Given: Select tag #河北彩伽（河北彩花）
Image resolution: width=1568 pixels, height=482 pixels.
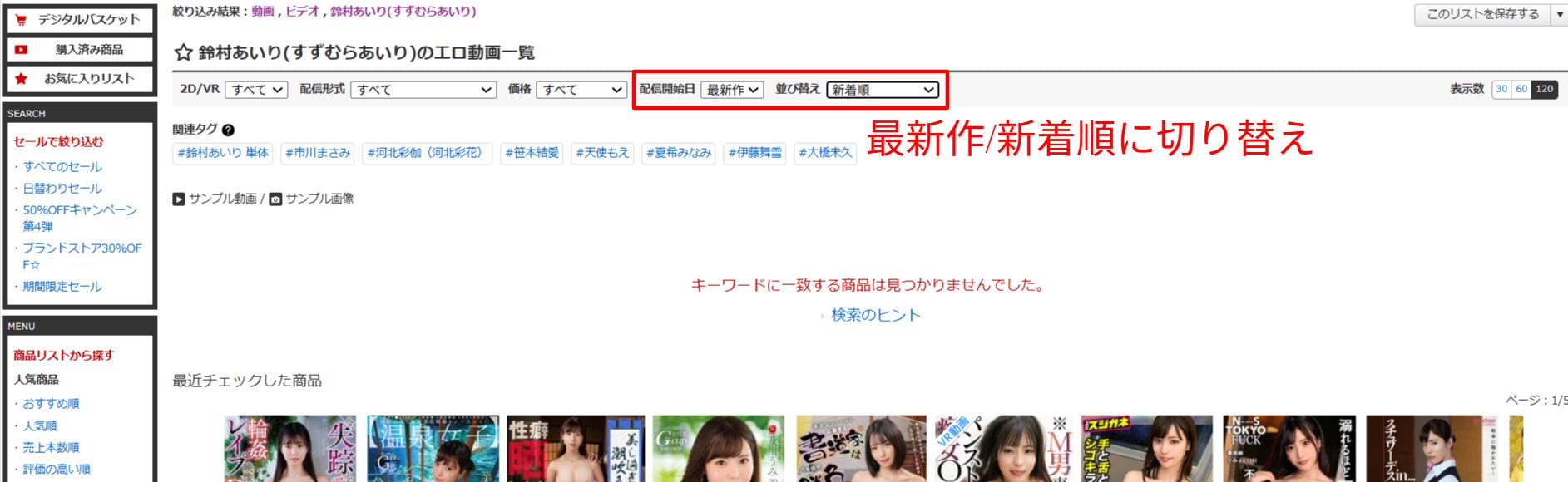Looking at the screenshot, I should tap(428, 153).
